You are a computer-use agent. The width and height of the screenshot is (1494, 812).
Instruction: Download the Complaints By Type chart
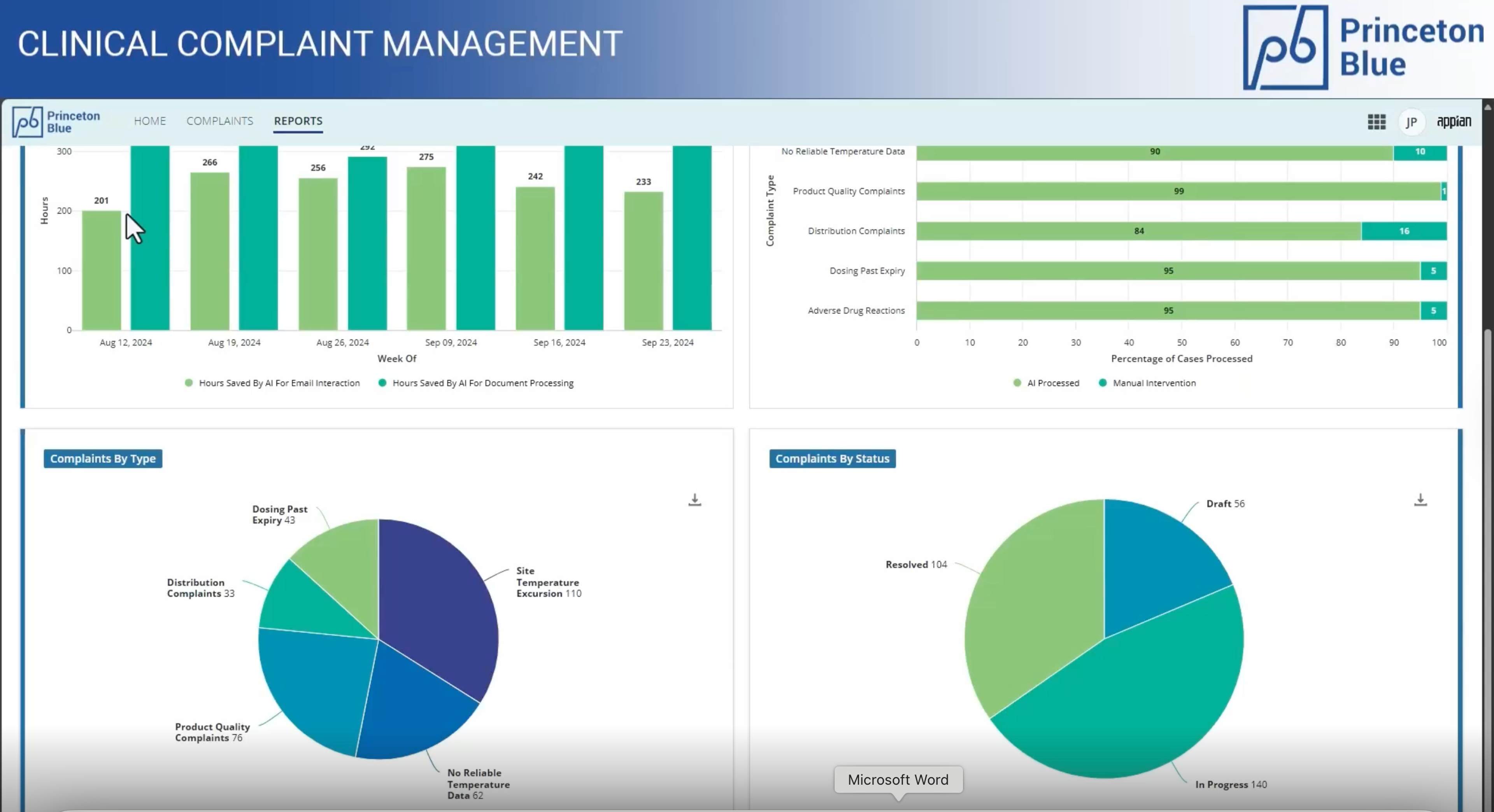pyautogui.click(x=694, y=500)
